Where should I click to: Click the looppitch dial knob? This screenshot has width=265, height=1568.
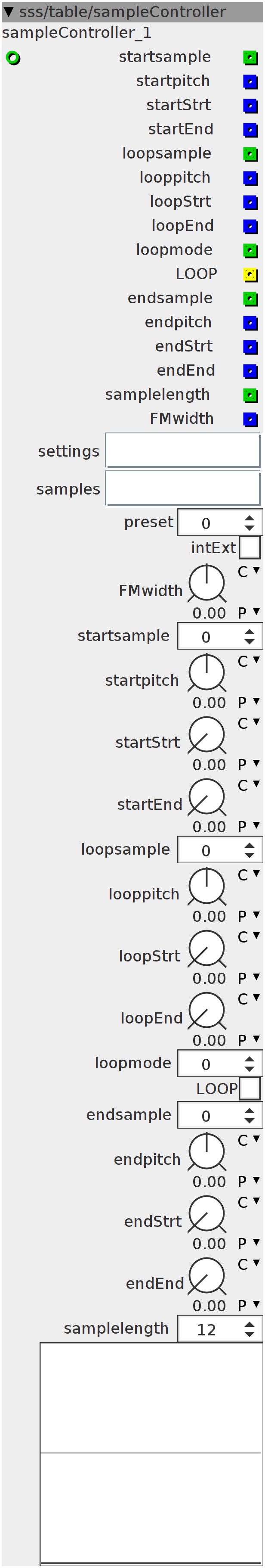click(206, 886)
